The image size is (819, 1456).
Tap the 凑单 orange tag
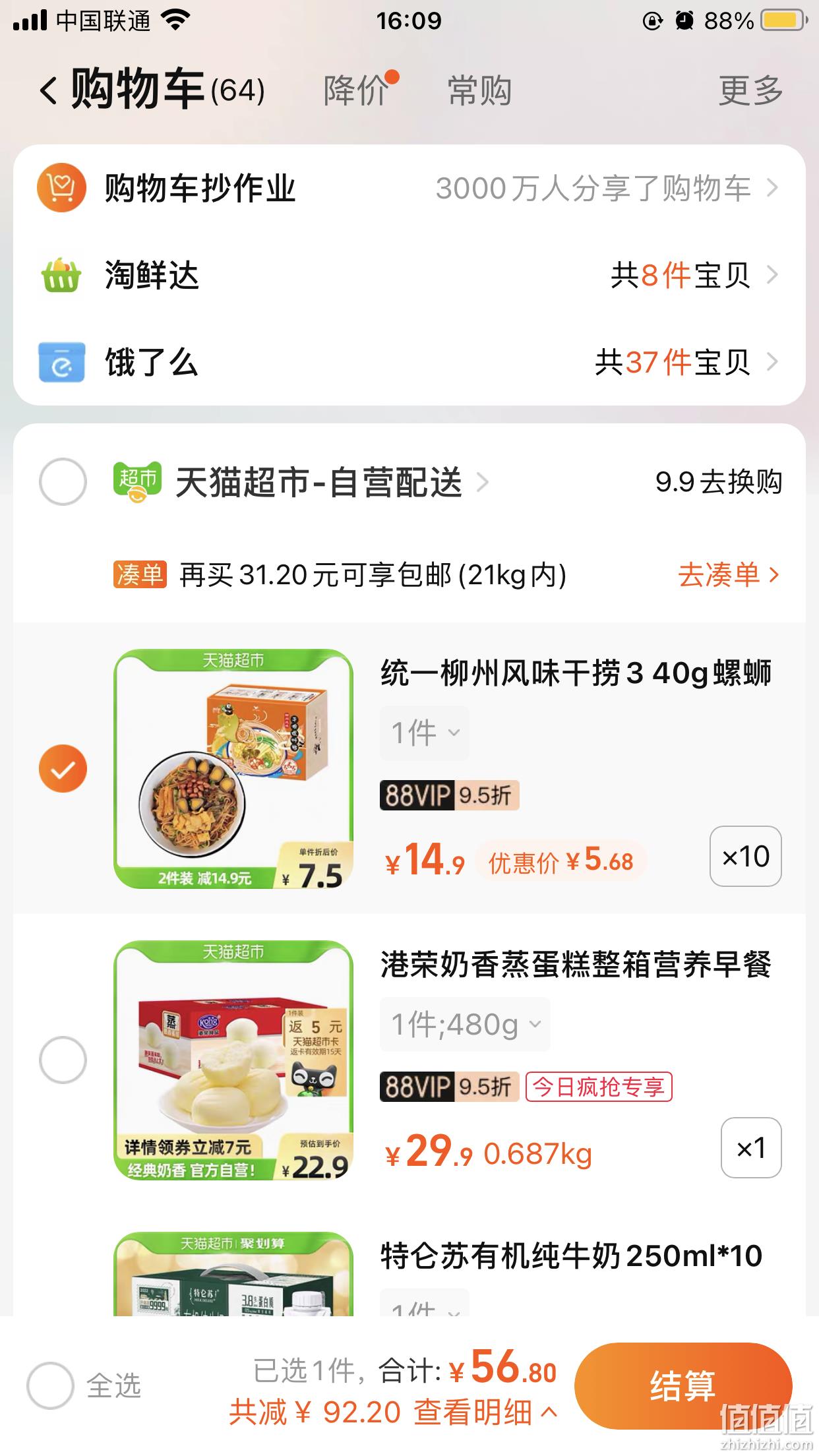pyautogui.click(x=140, y=575)
